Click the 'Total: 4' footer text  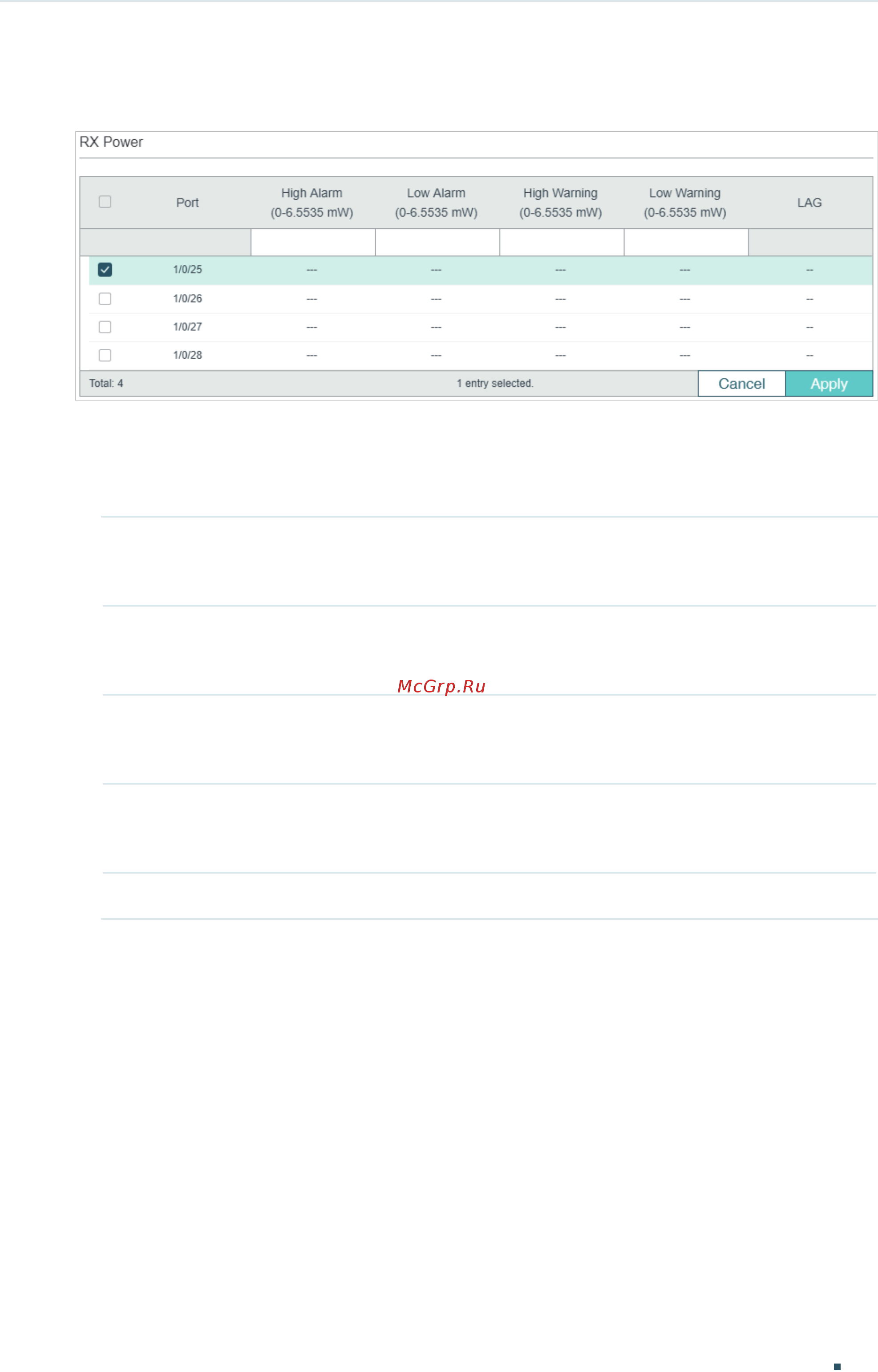[106, 384]
